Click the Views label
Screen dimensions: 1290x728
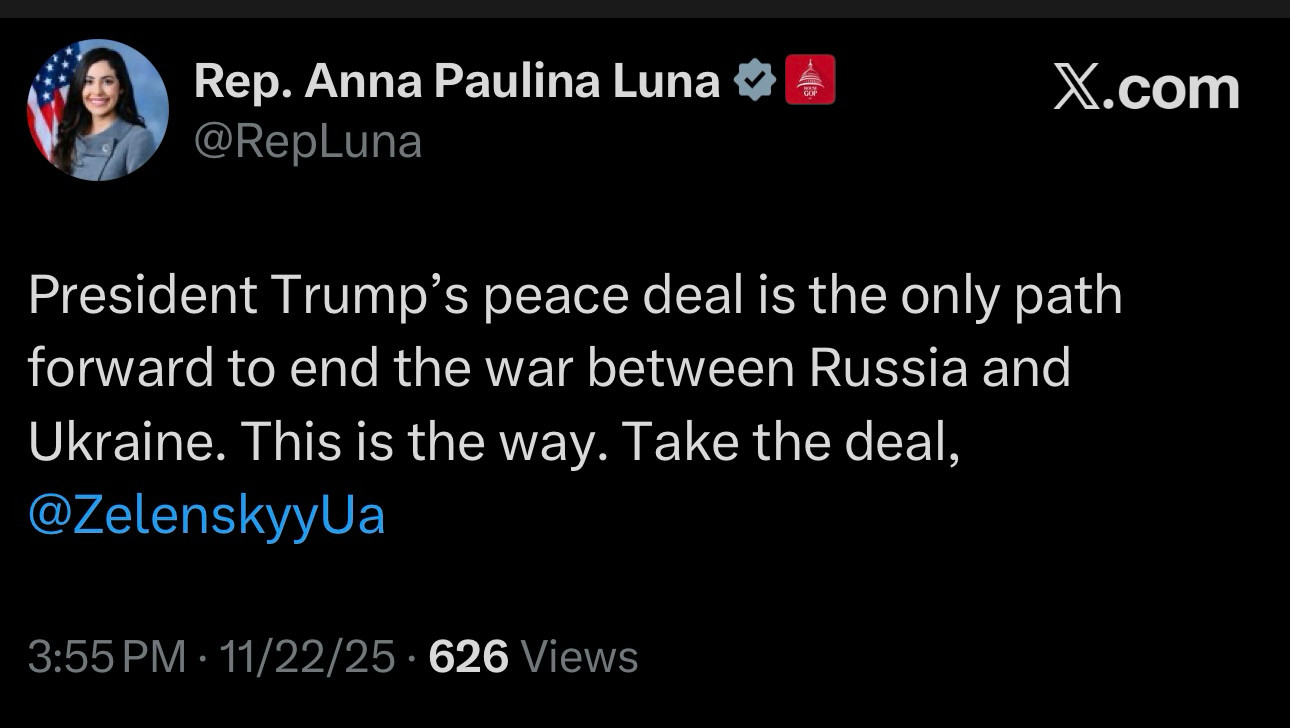coord(580,657)
